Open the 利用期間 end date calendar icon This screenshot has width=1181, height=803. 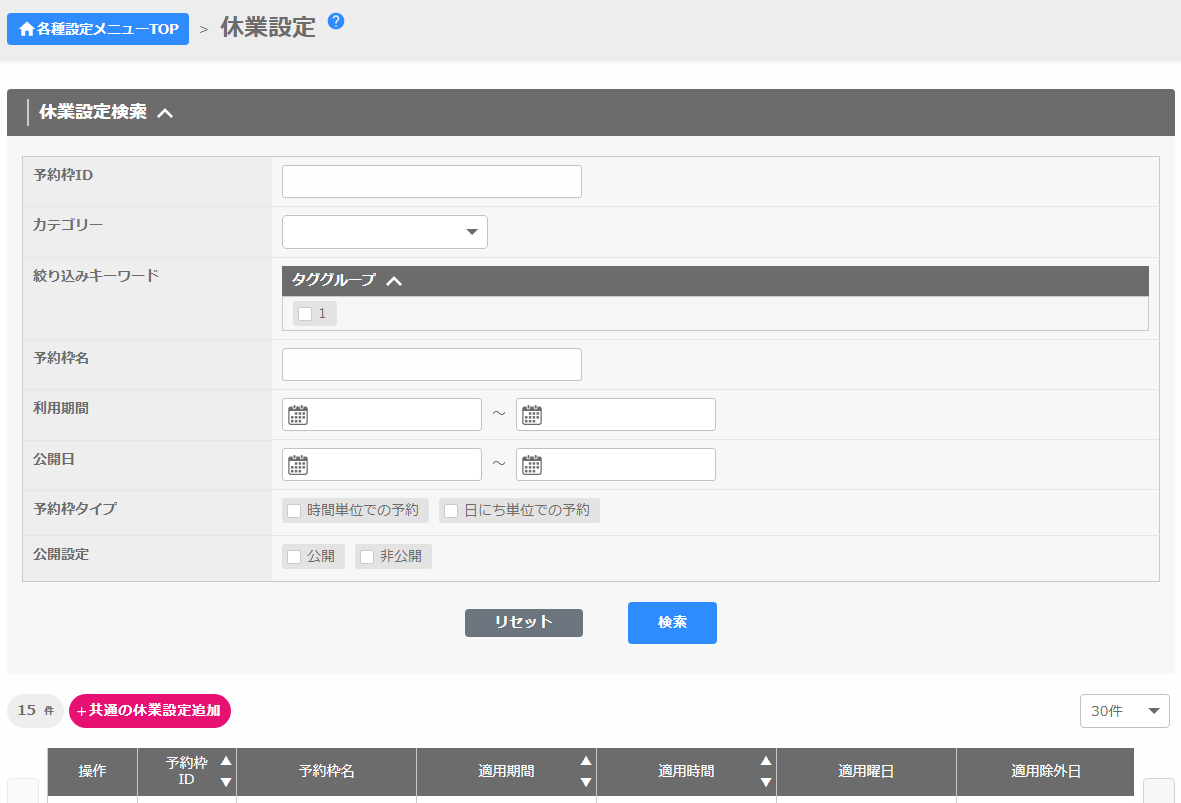tap(532, 415)
